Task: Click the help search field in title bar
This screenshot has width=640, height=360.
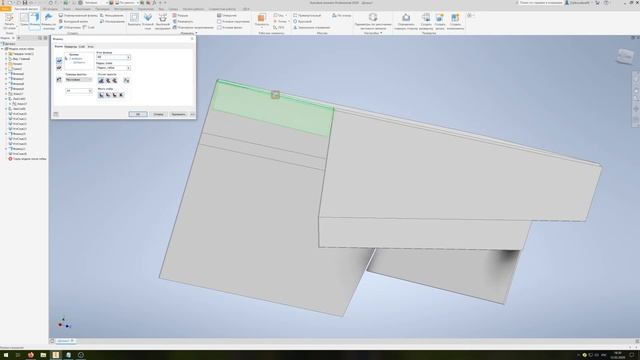Action: [541, 3]
